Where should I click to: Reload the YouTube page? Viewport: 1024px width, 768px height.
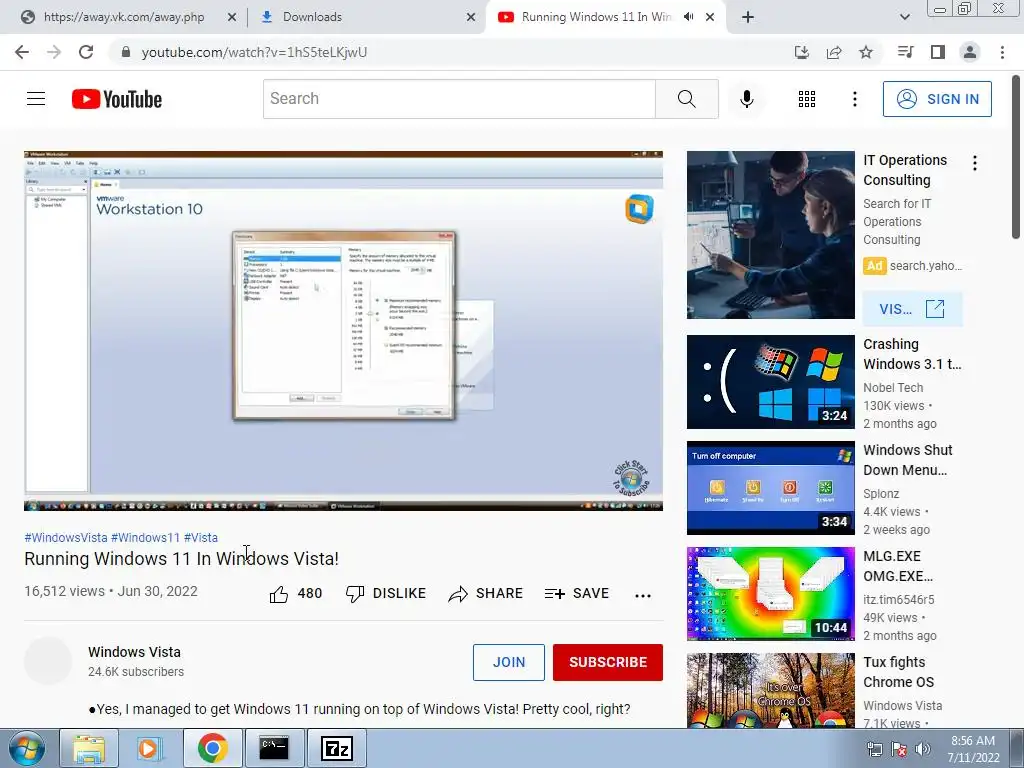[86, 52]
